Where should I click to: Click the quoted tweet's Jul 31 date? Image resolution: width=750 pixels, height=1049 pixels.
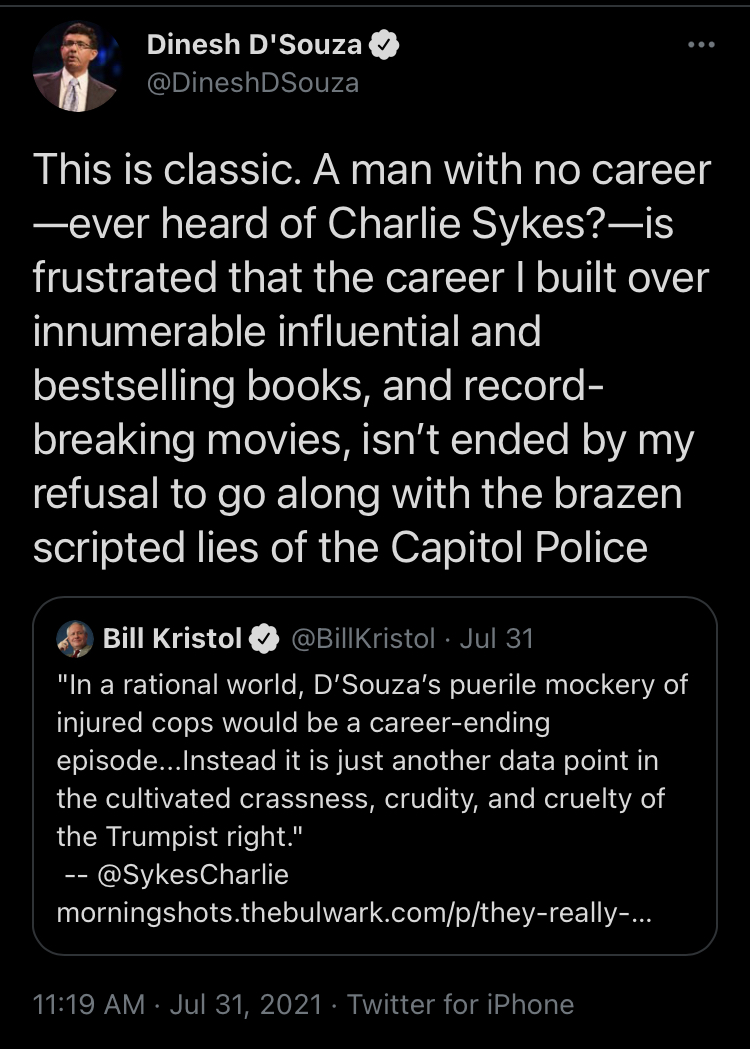pos(496,638)
